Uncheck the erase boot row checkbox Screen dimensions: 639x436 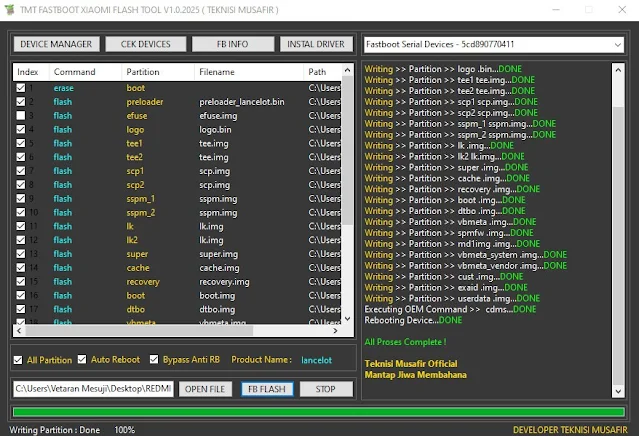coord(20,88)
